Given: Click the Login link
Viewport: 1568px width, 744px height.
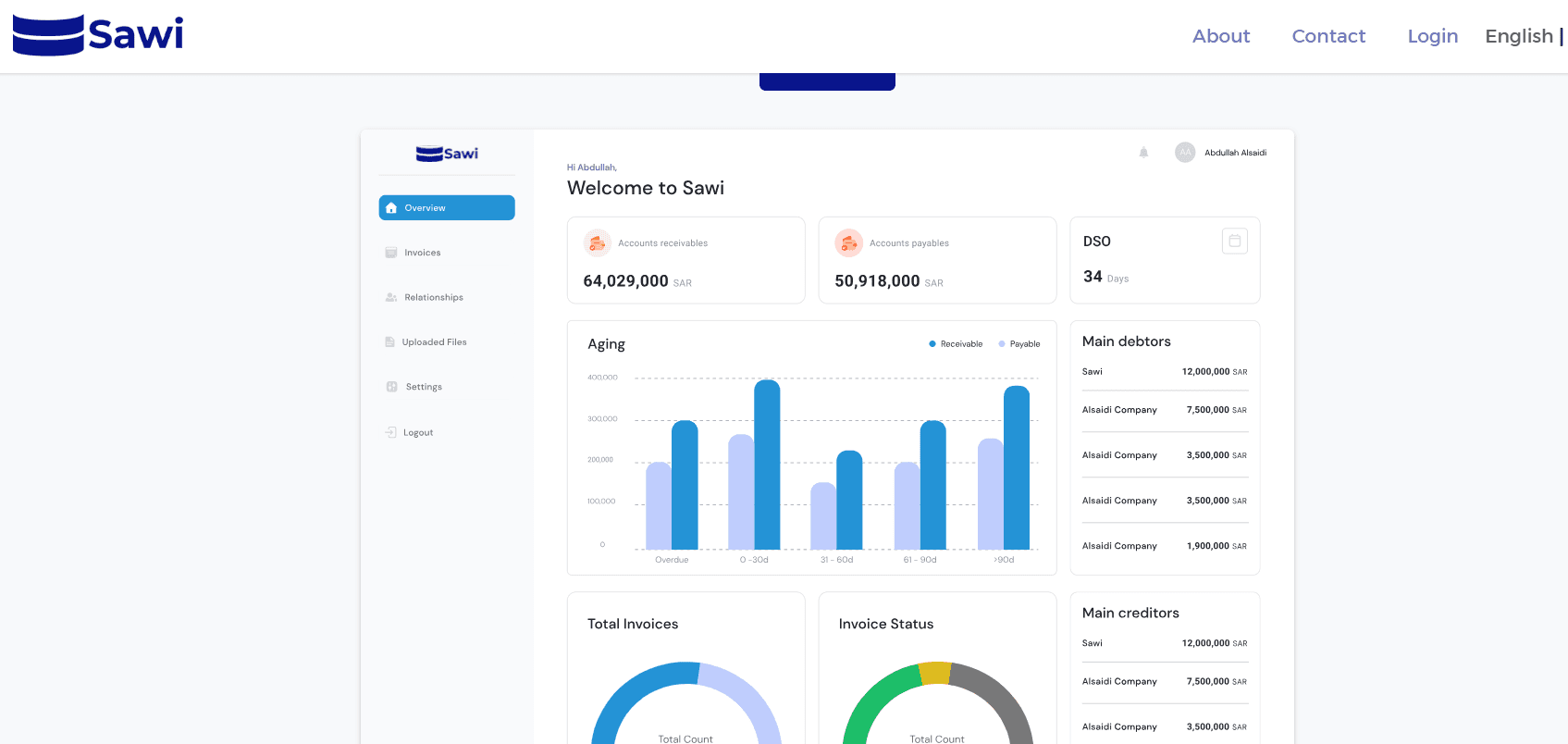Looking at the screenshot, I should pos(1432,36).
